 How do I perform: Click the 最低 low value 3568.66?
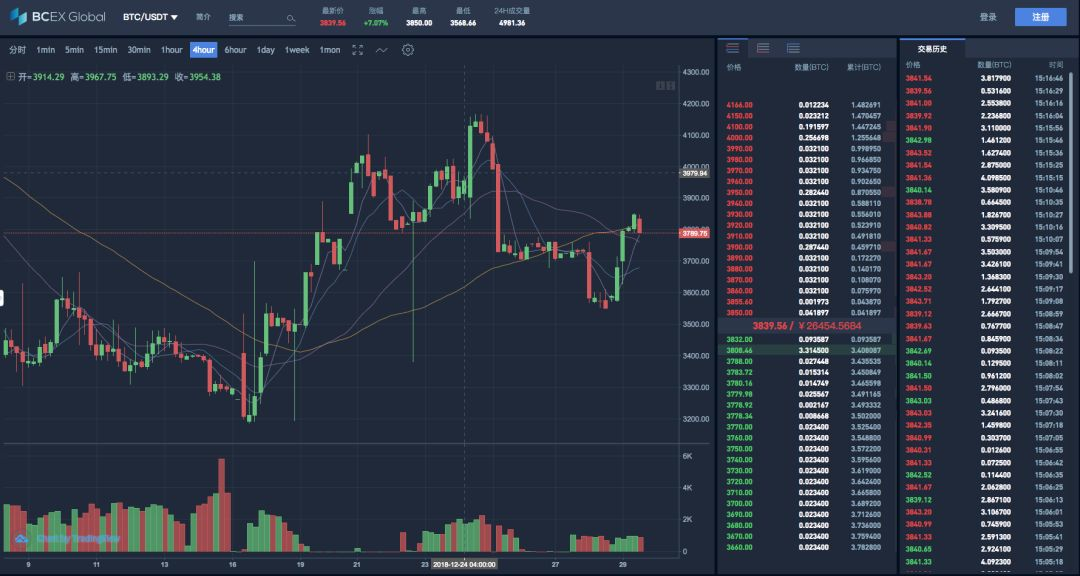463,23
